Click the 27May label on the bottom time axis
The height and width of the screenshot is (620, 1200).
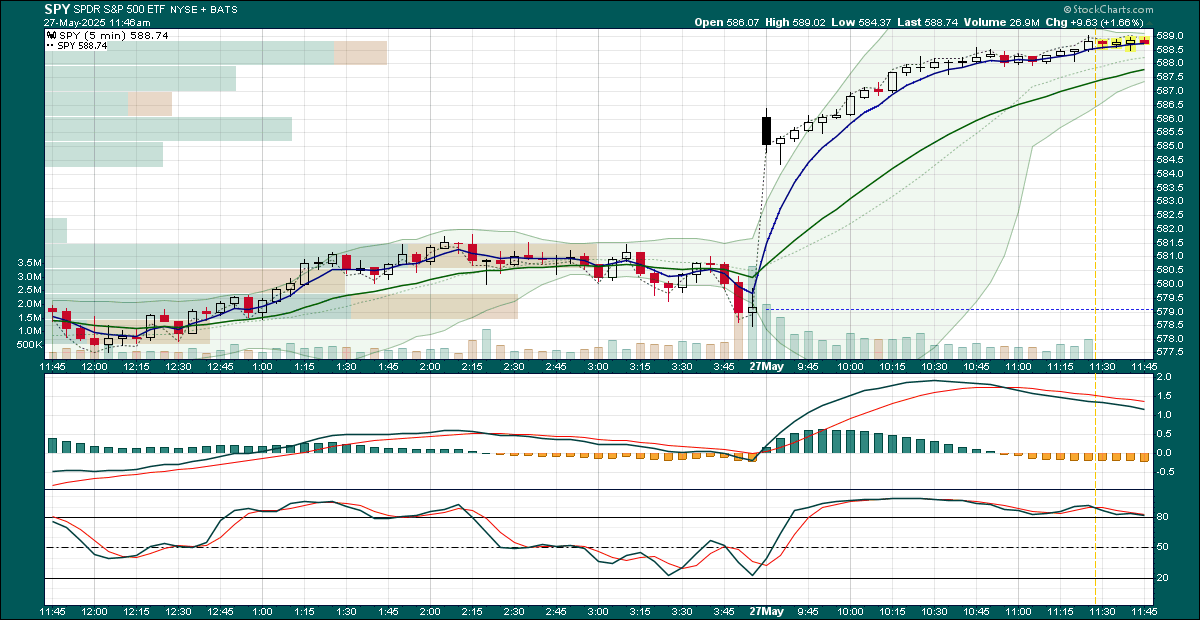coord(766,609)
